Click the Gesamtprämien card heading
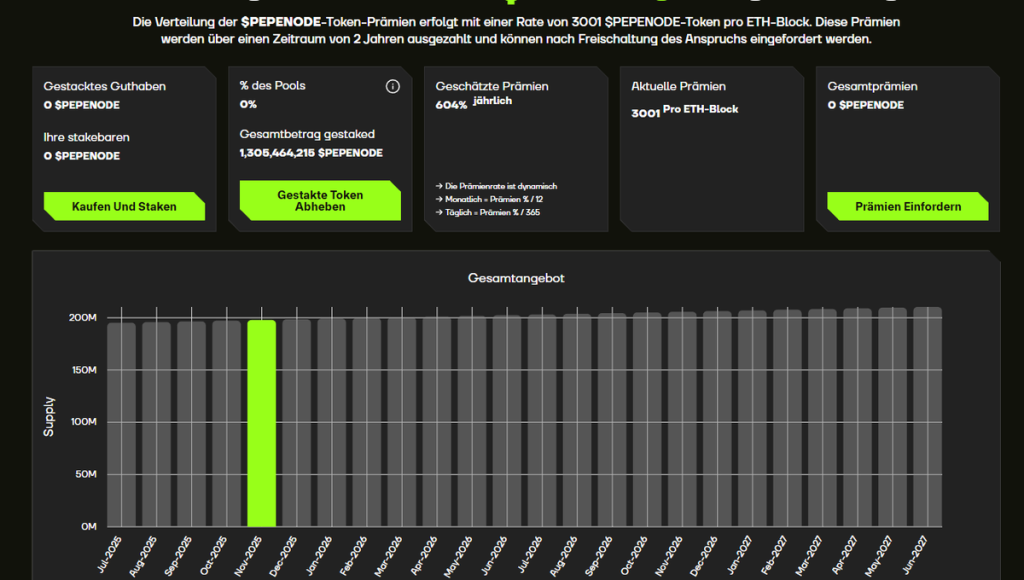This screenshot has height=580, width=1024. (x=873, y=87)
